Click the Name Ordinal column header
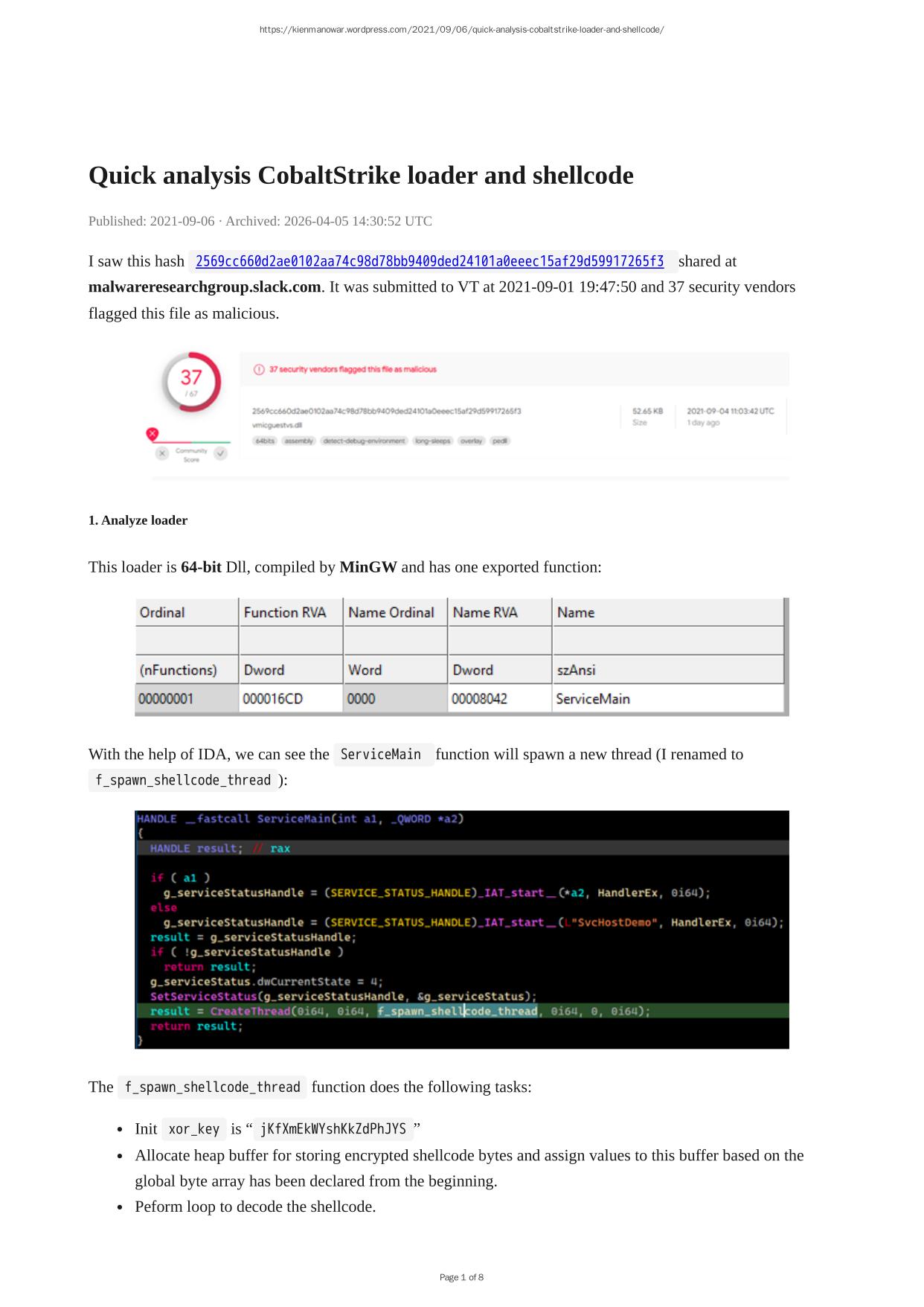The image size is (924, 1307). point(391,613)
